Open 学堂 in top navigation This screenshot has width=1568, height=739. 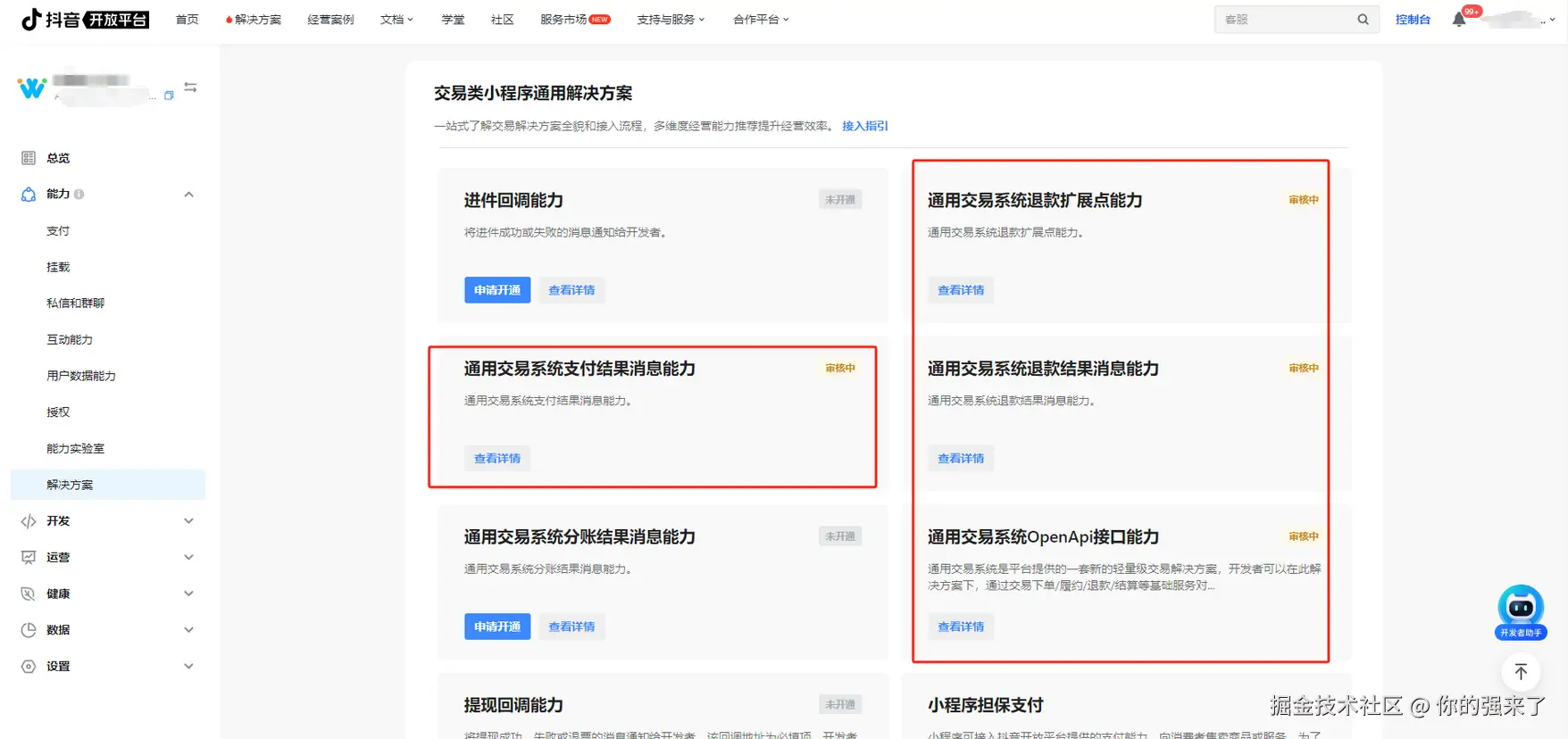(x=453, y=20)
